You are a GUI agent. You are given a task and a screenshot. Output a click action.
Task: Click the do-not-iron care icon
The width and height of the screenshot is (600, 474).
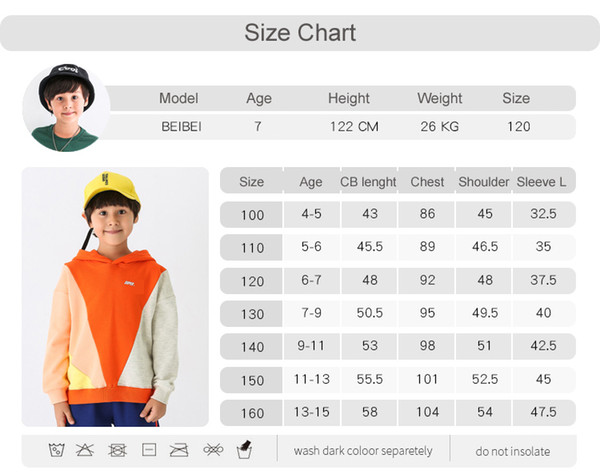[179, 450]
